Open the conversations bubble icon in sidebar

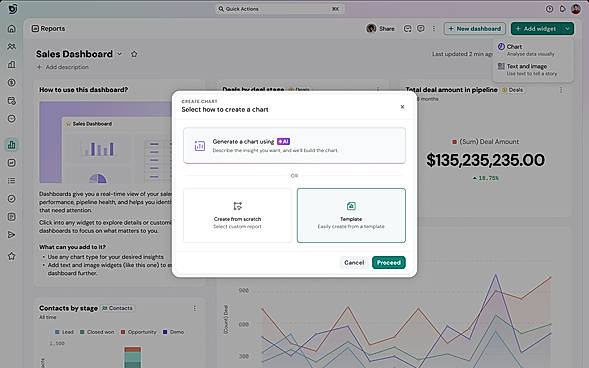(12, 119)
